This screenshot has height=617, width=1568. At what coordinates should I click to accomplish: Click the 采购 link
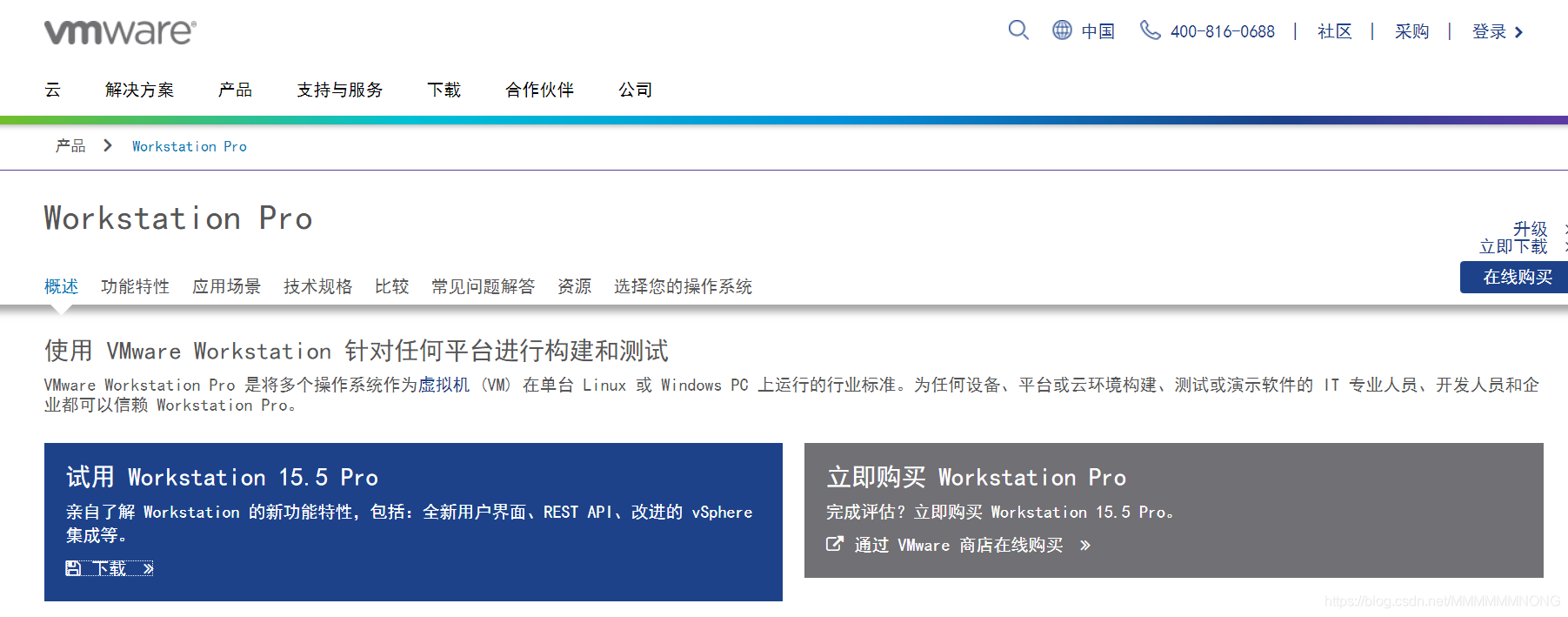[x=1411, y=31]
